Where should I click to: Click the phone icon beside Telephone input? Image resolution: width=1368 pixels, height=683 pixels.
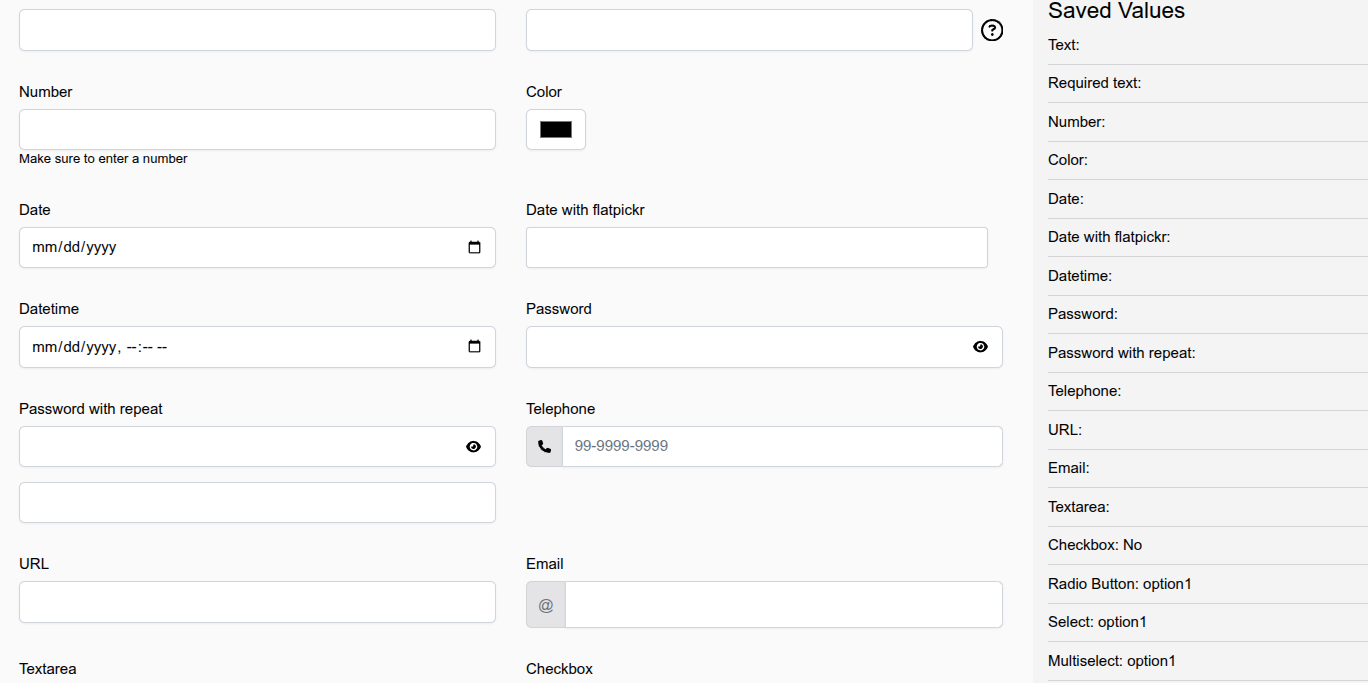tap(544, 446)
